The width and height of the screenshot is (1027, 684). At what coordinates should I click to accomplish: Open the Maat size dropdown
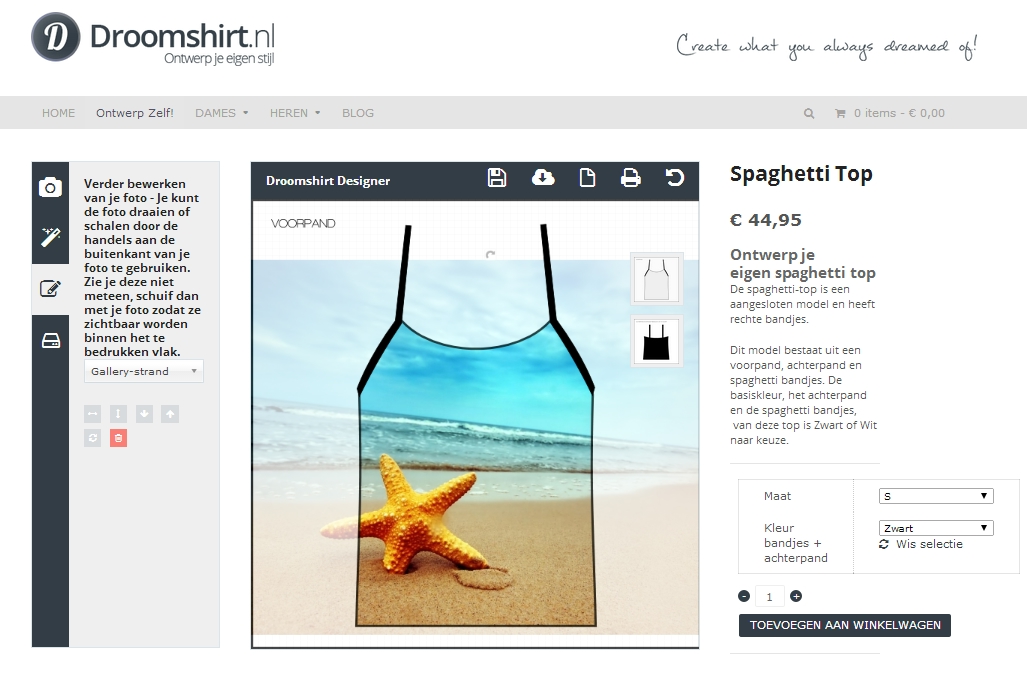(936, 497)
